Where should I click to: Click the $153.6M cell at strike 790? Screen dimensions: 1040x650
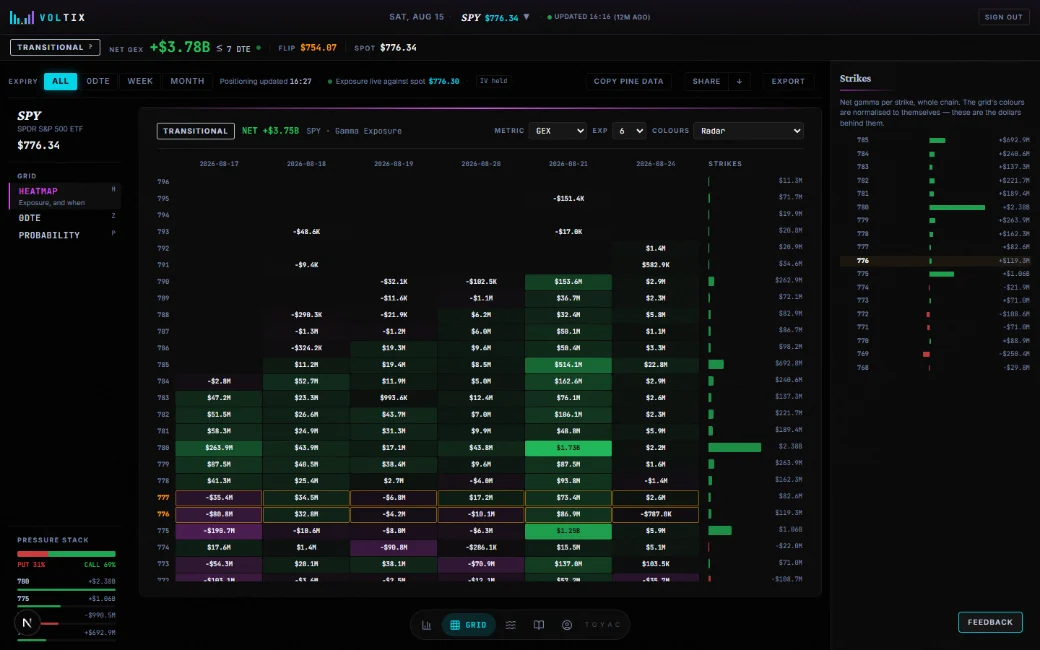pyautogui.click(x=568, y=282)
